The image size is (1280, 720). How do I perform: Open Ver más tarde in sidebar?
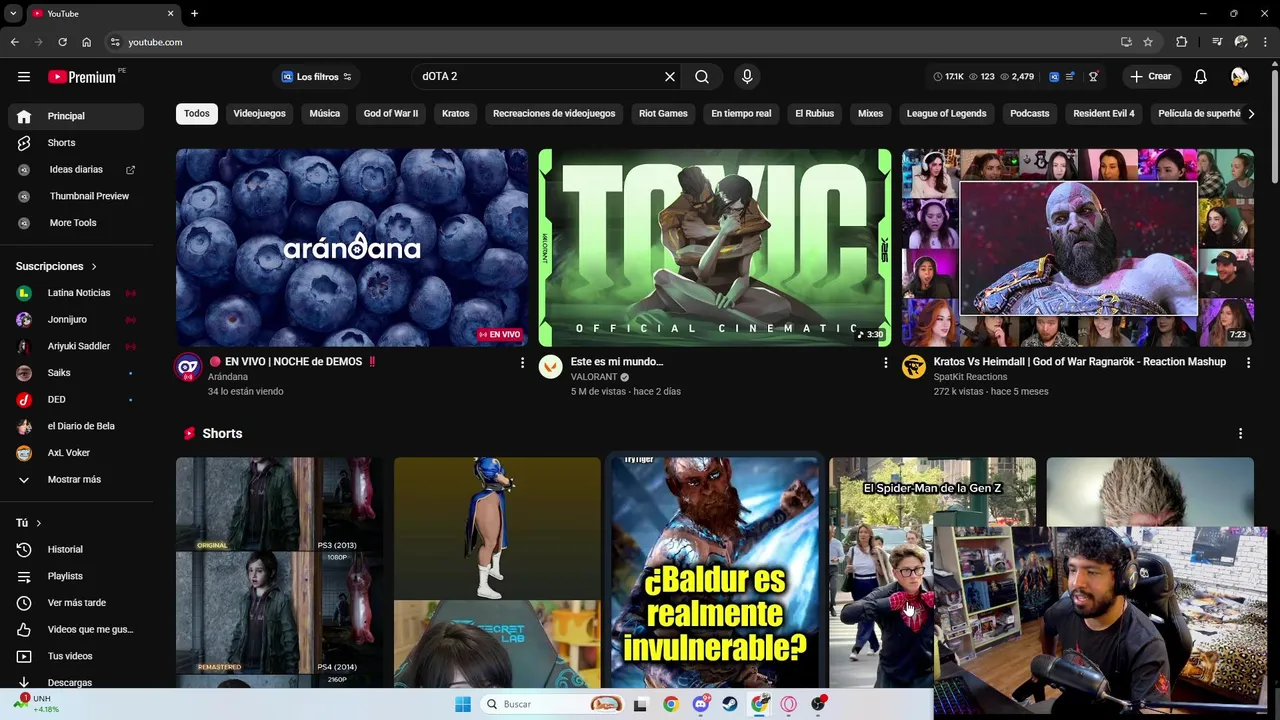pos(76,603)
